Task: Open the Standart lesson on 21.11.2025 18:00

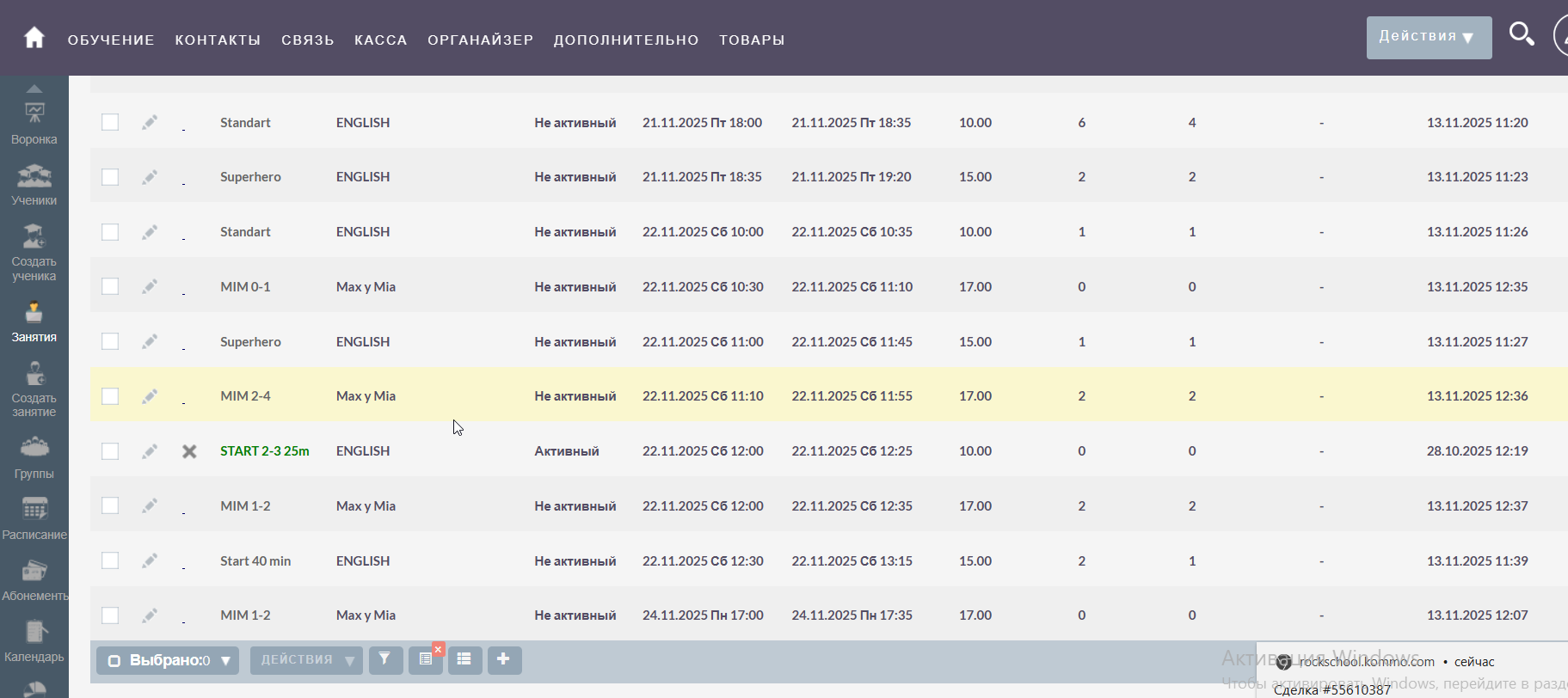Action: pos(245,123)
